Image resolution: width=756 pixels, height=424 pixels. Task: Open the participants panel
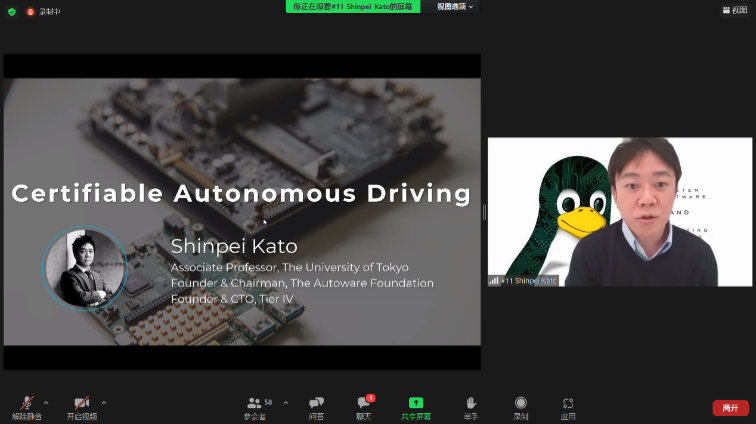pos(256,408)
